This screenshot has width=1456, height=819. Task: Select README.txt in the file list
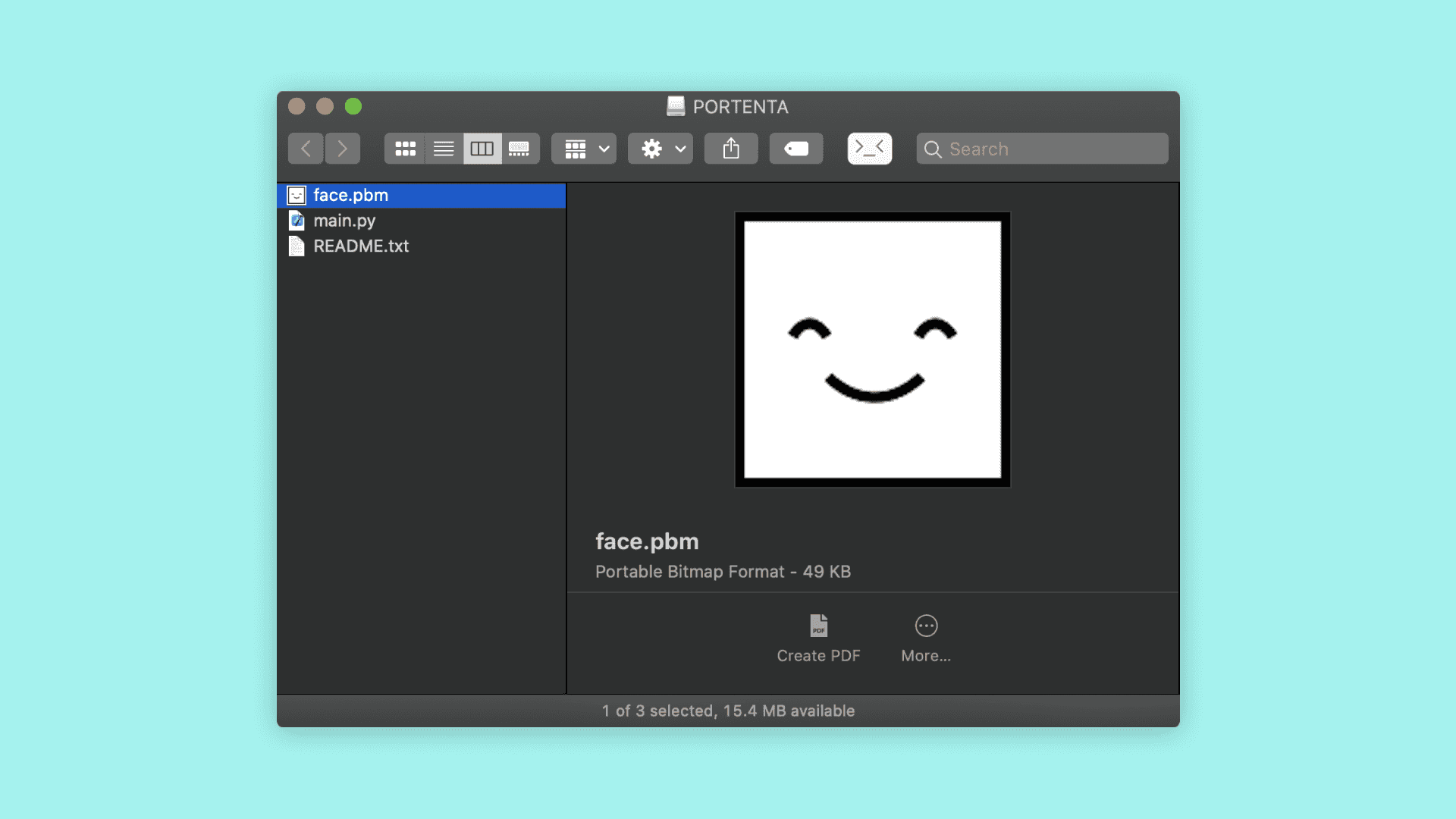(361, 246)
